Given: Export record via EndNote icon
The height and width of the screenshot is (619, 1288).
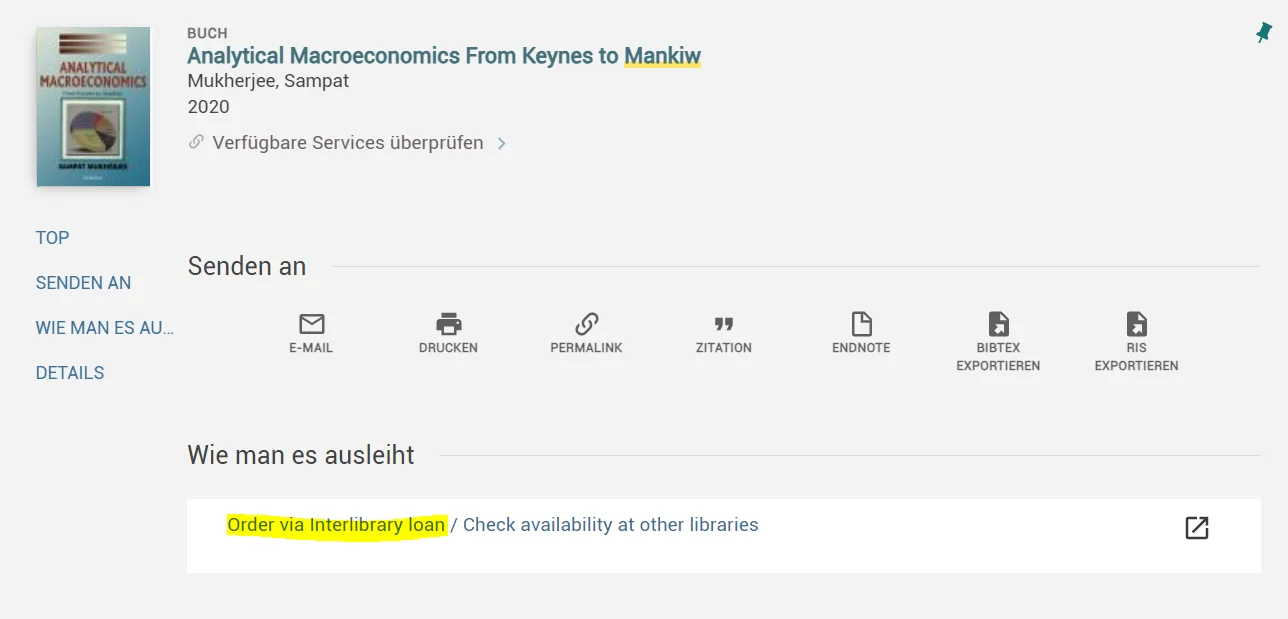Looking at the screenshot, I should tap(861, 324).
